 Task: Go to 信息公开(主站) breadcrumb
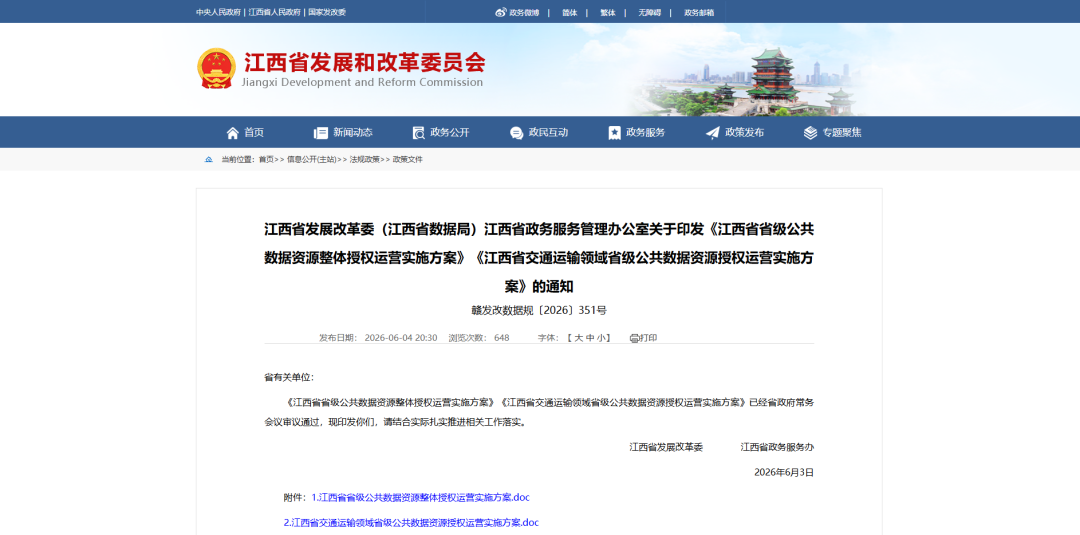311,160
